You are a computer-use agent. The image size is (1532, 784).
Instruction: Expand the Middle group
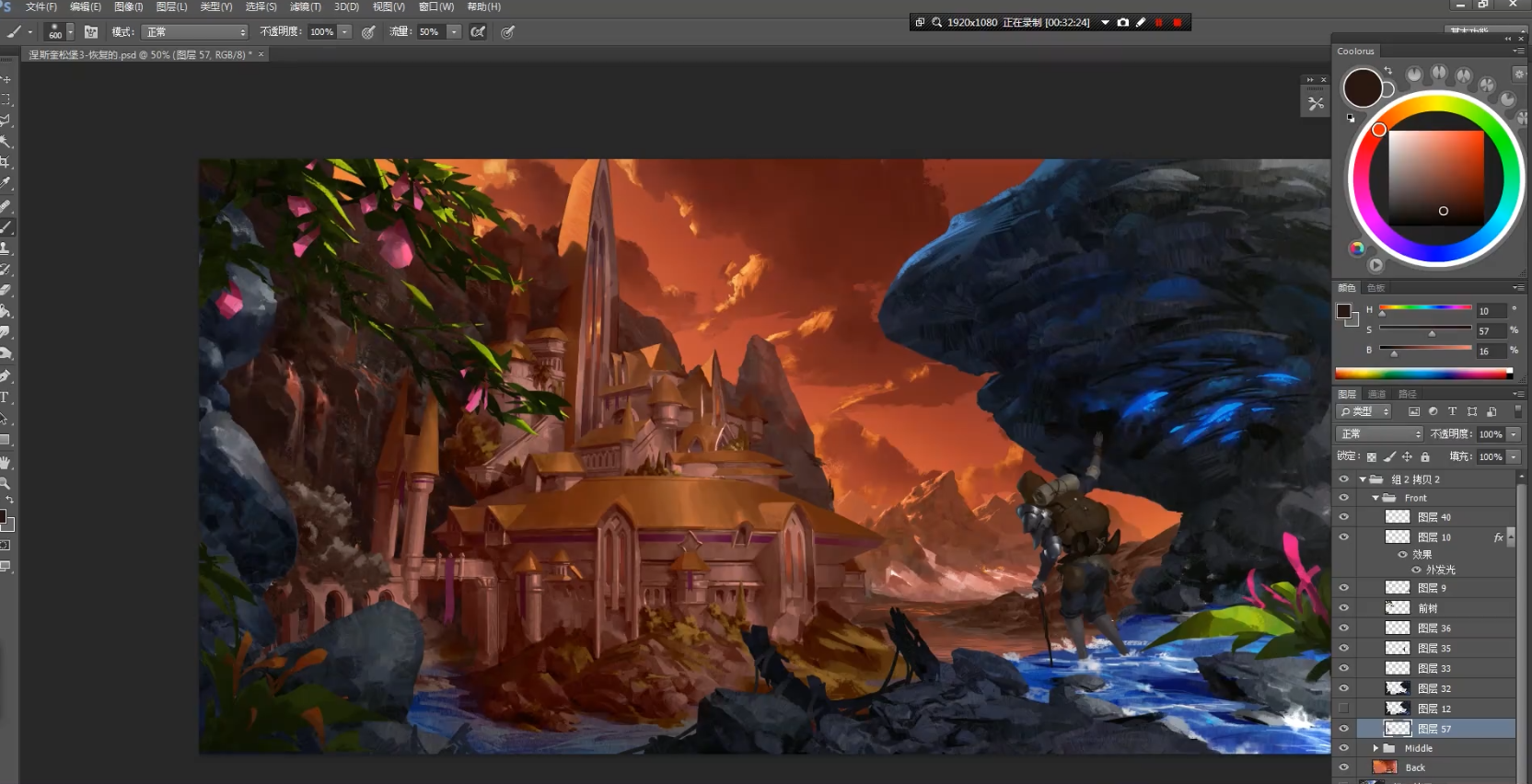point(1375,748)
